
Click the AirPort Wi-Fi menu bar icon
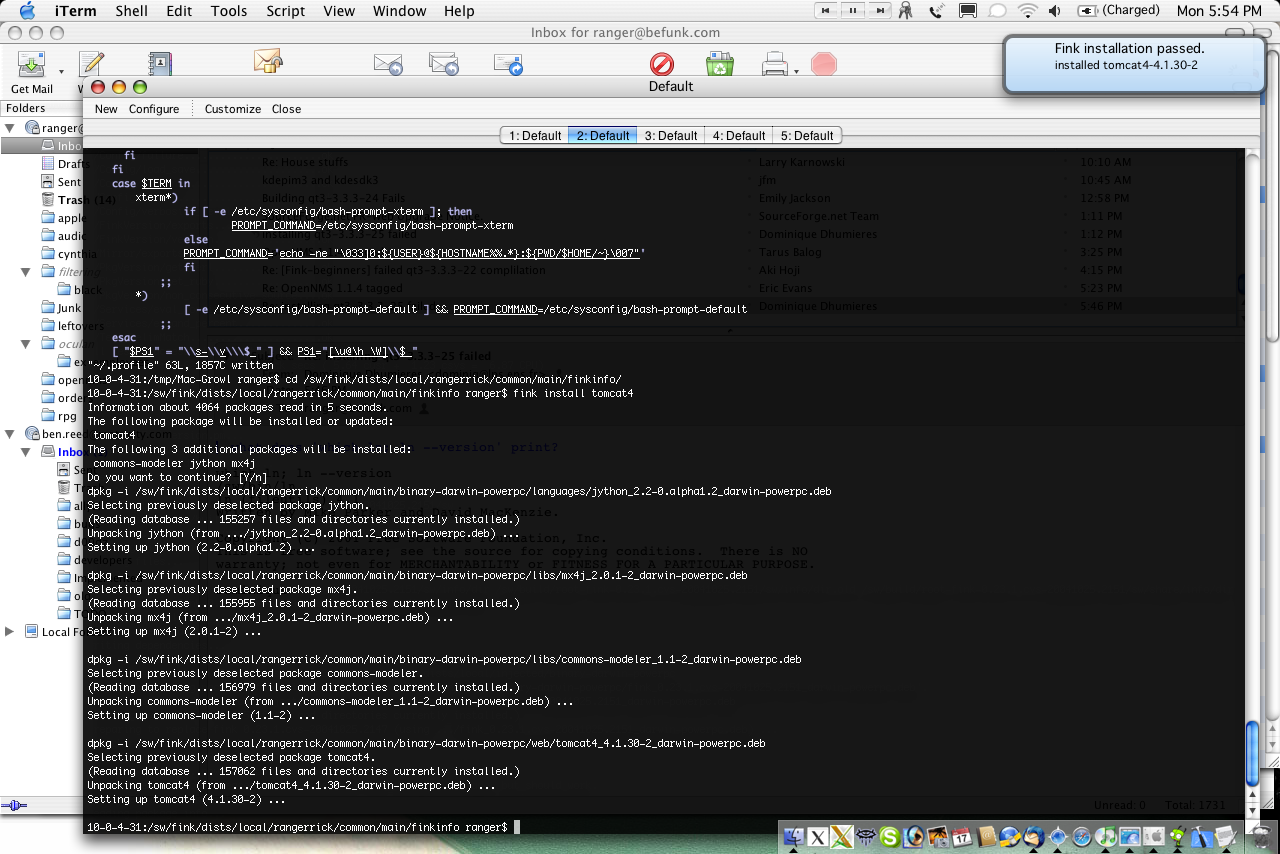point(1027,11)
